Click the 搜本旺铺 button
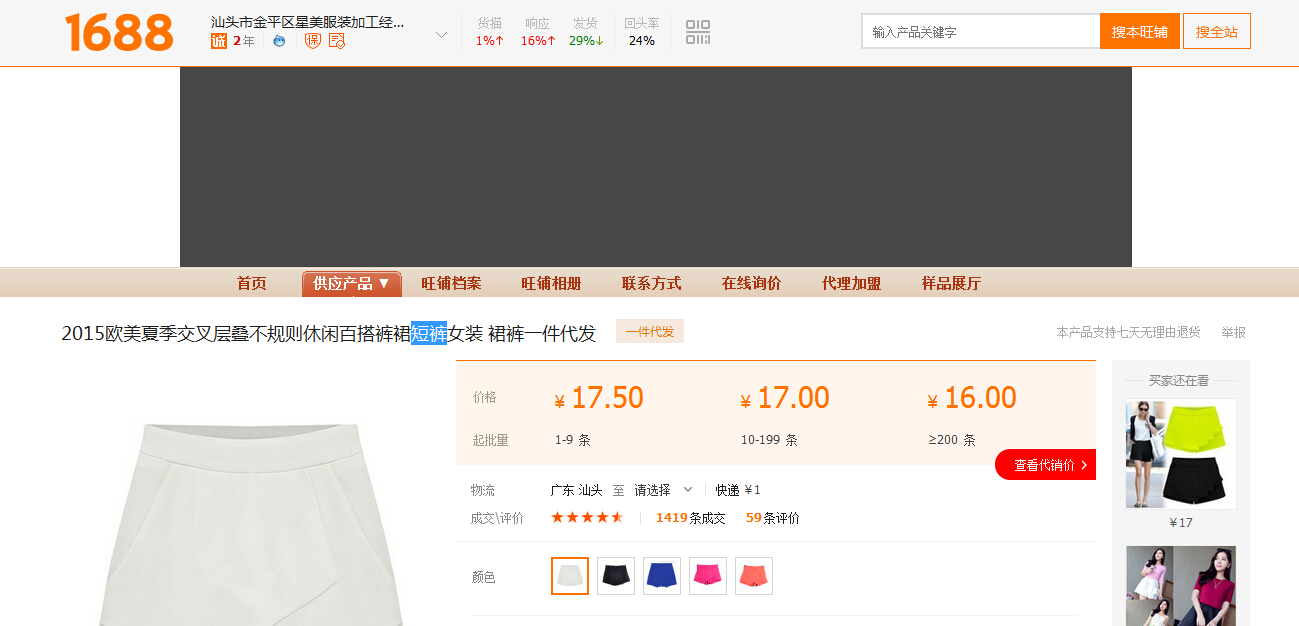 1139,31
